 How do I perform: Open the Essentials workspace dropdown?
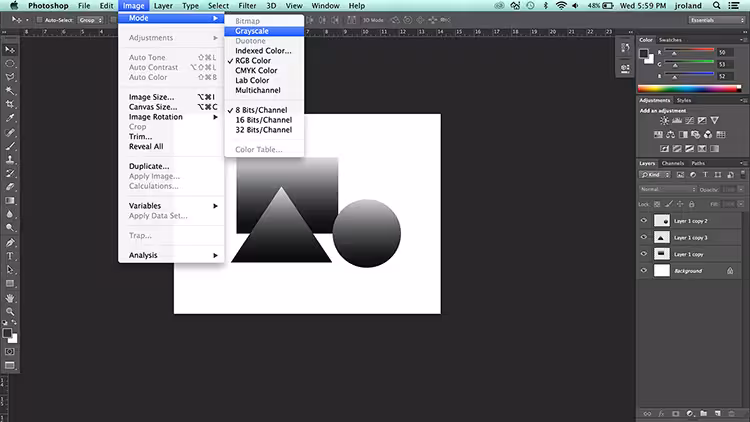(x=717, y=20)
